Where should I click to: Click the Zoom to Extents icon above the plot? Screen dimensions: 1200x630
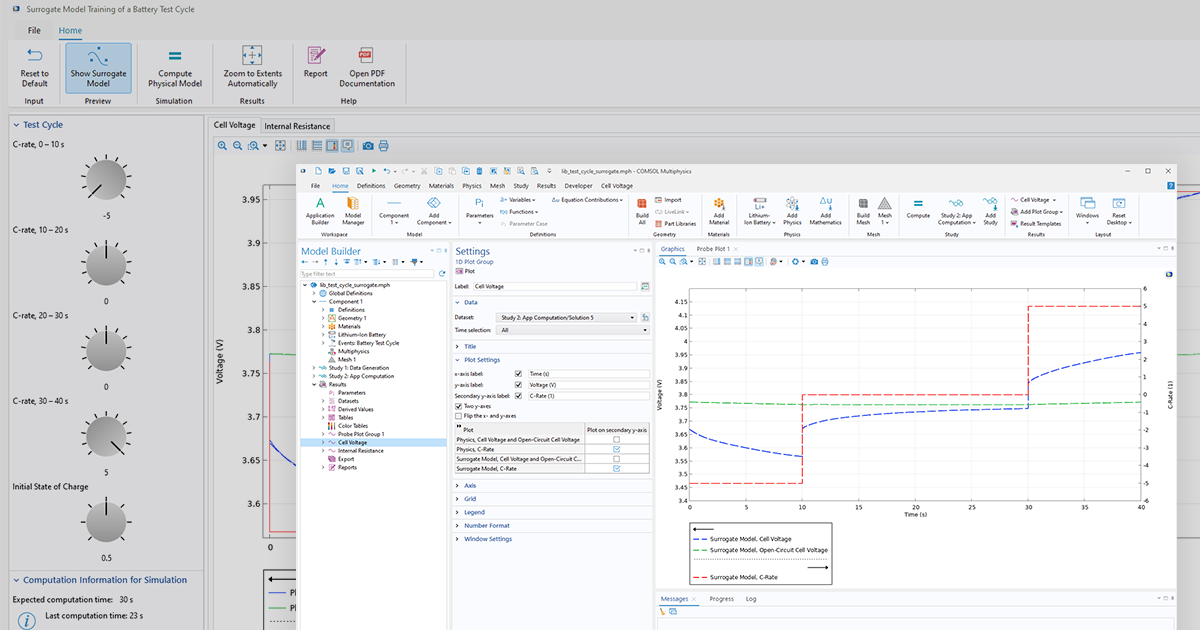pyautogui.click(x=281, y=146)
